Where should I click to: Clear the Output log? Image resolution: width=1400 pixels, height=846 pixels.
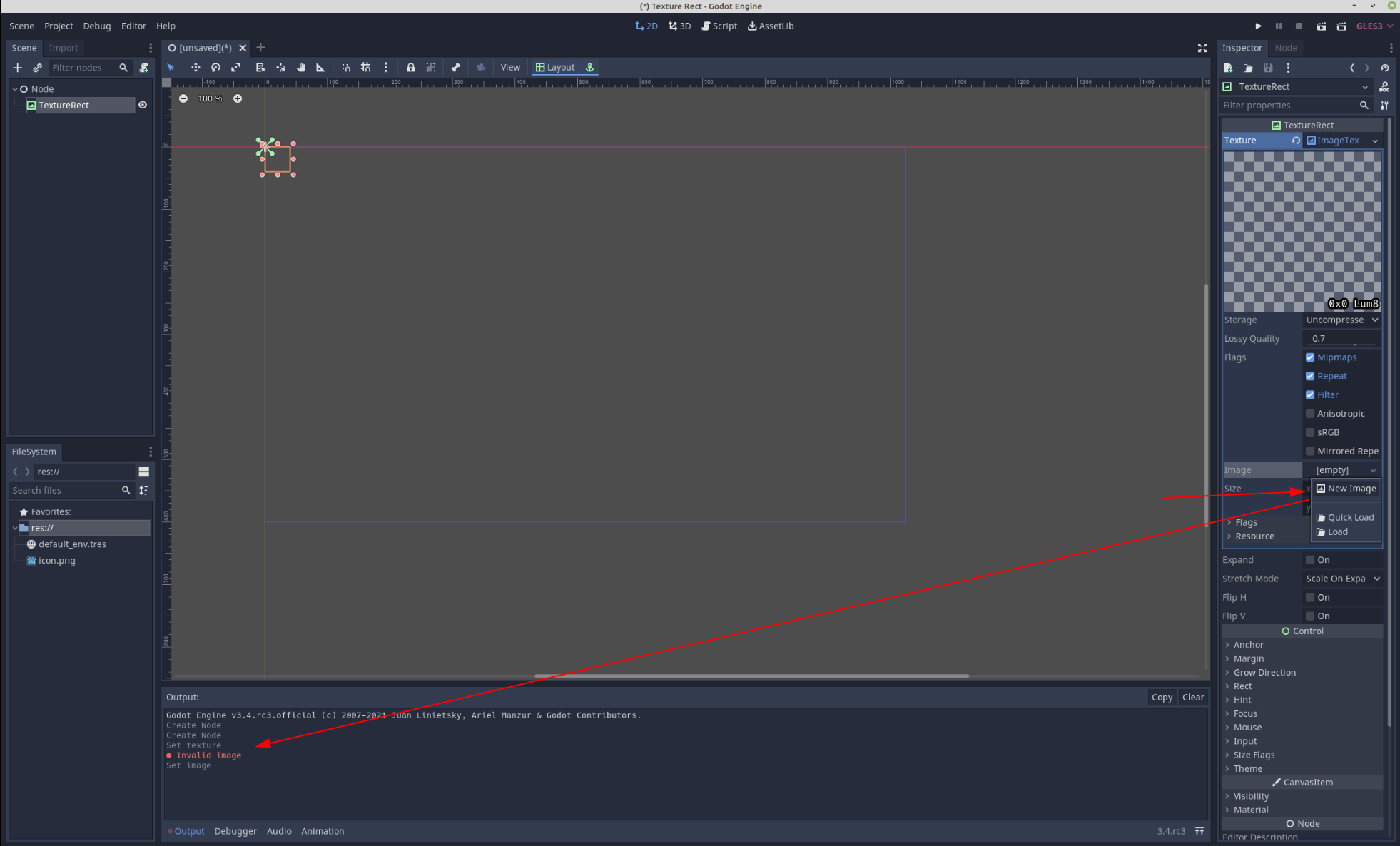[x=1193, y=697]
